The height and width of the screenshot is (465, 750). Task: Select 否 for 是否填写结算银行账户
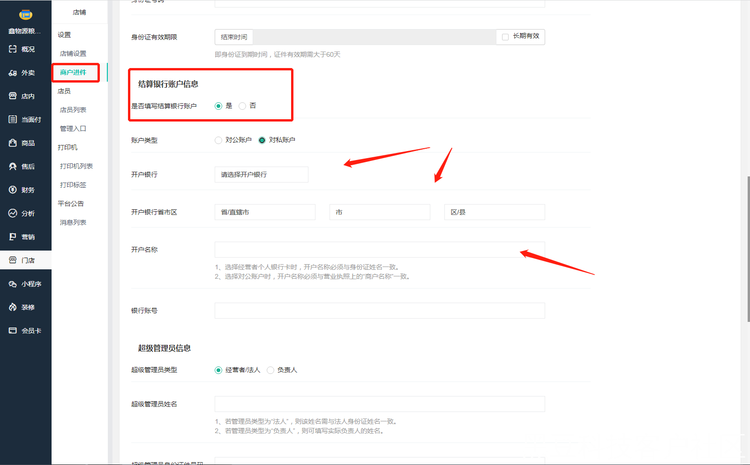243,106
